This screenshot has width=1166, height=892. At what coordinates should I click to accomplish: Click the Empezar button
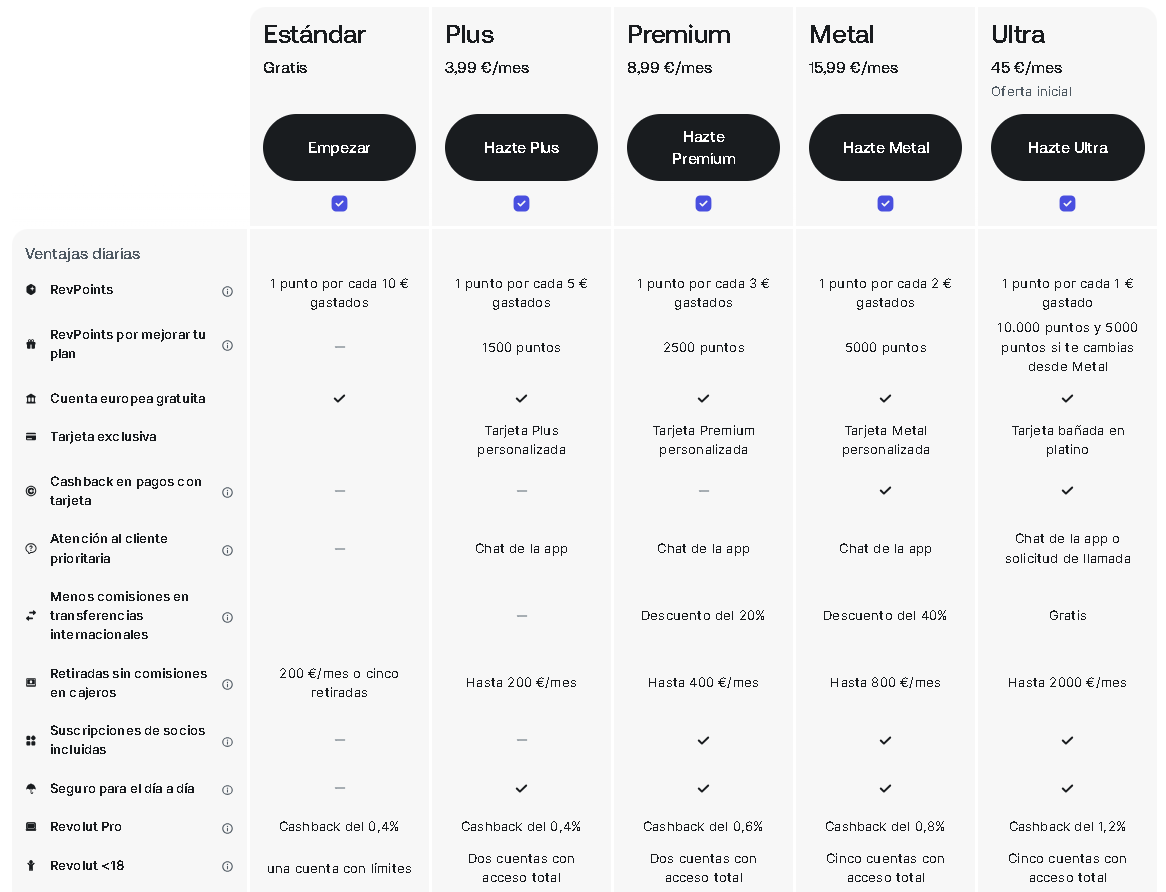pyautogui.click(x=339, y=147)
